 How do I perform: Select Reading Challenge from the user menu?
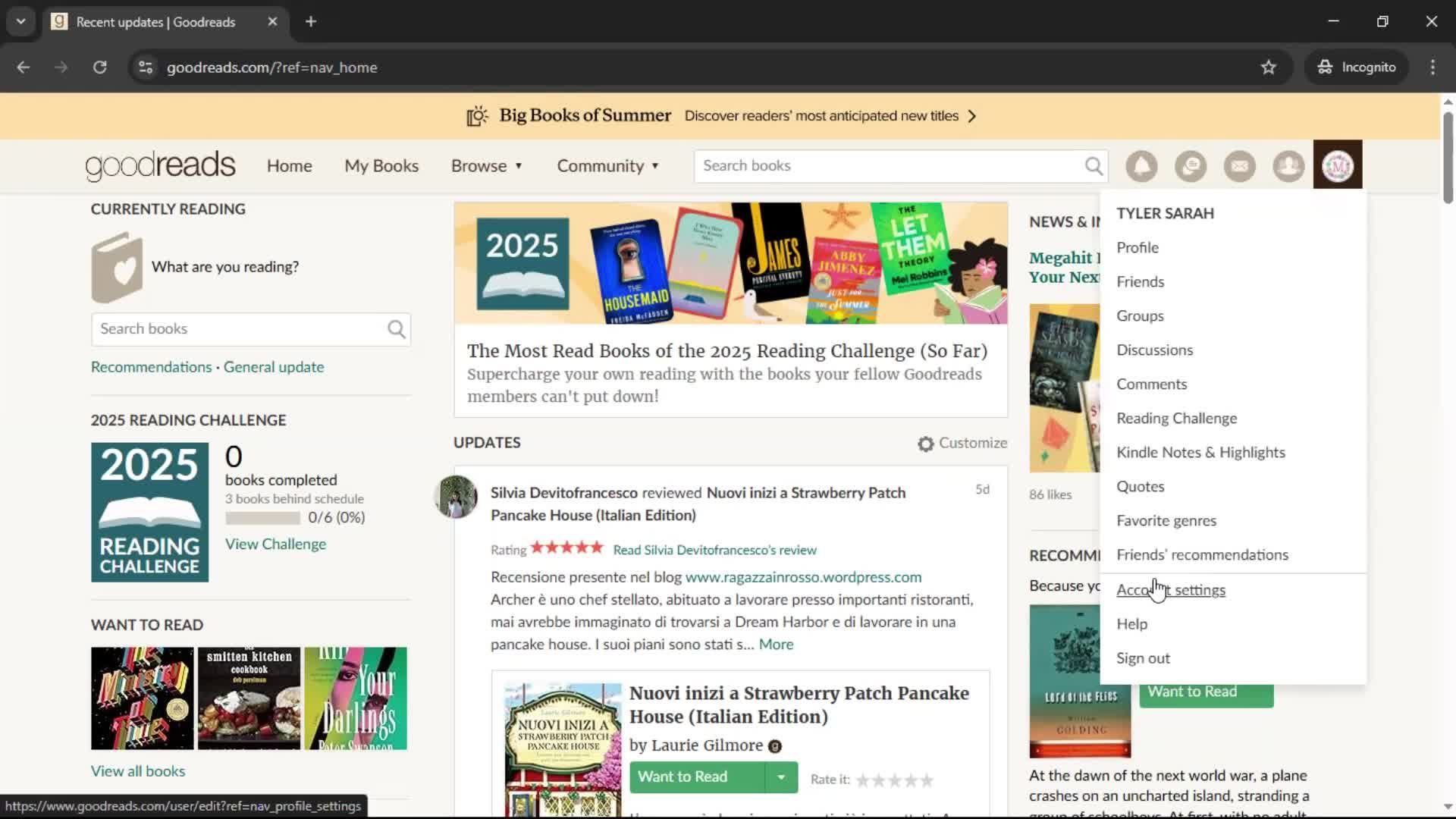coord(1176,419)
